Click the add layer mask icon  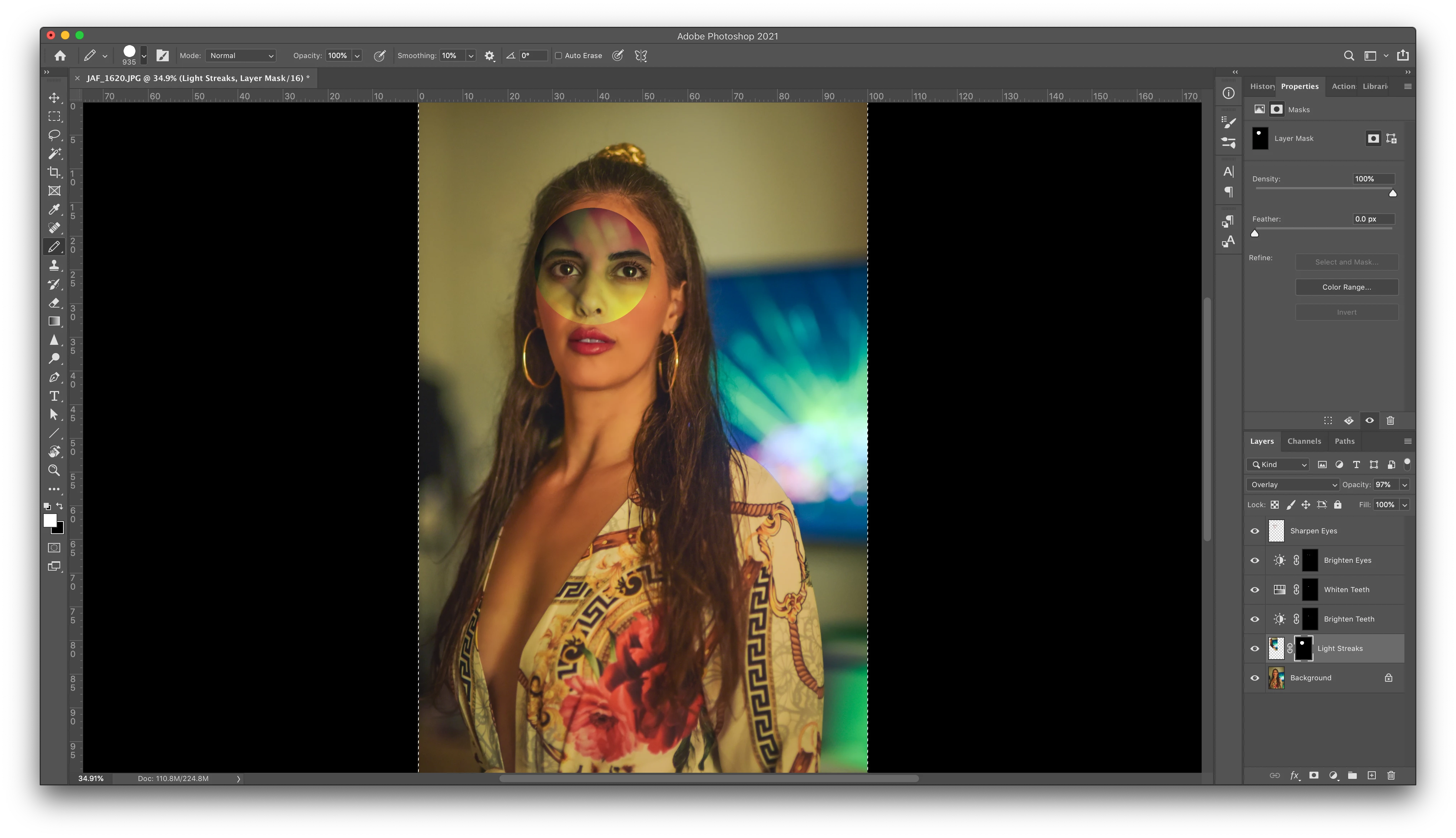pyautogui.click(x=1313, y=775)
